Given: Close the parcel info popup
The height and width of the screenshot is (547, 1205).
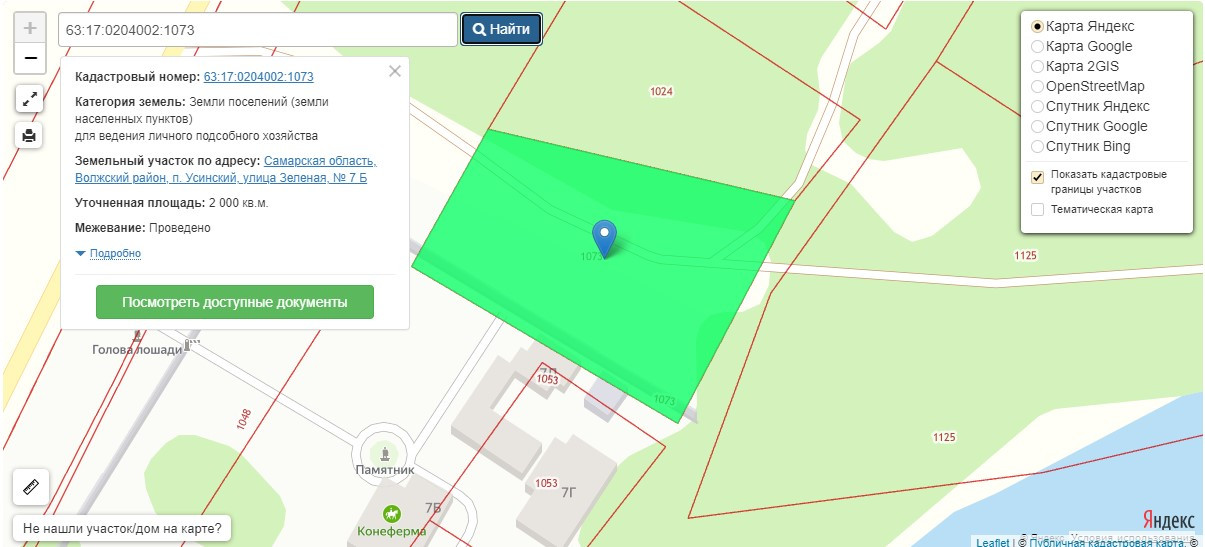Looking at the screenshot, I should (394, 71).
